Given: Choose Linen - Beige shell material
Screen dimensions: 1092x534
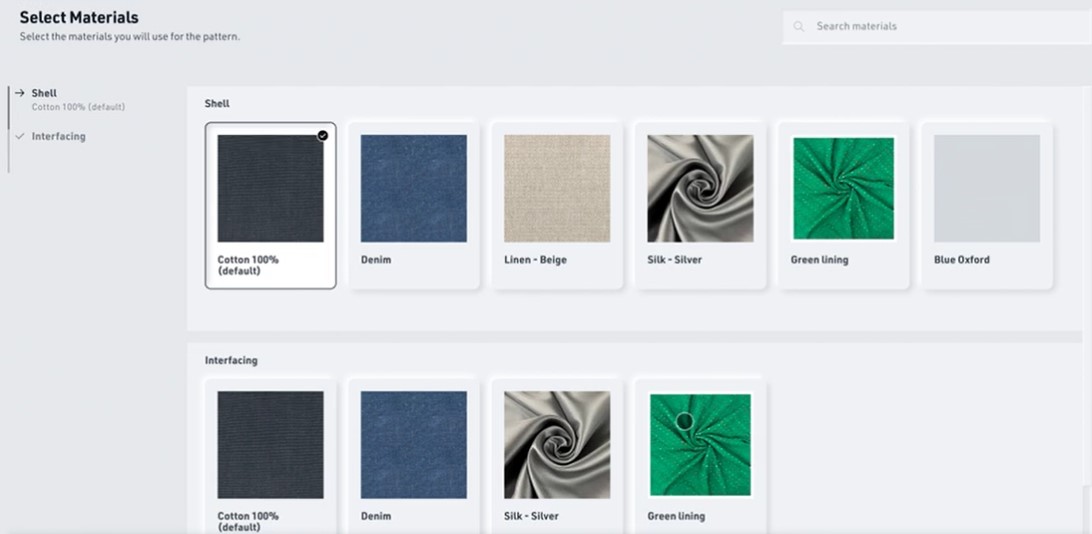Looking at the screenshot, I should [557, 189].
